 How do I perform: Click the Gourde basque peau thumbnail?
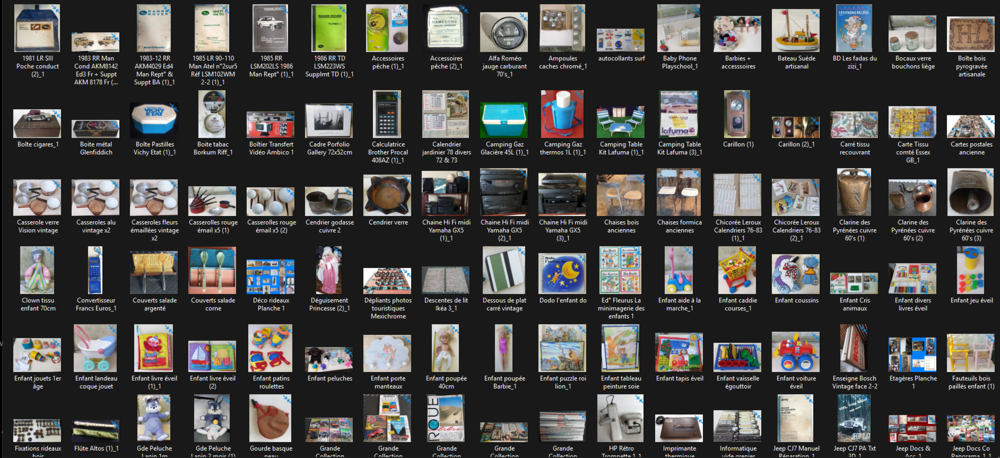[270, 418]
